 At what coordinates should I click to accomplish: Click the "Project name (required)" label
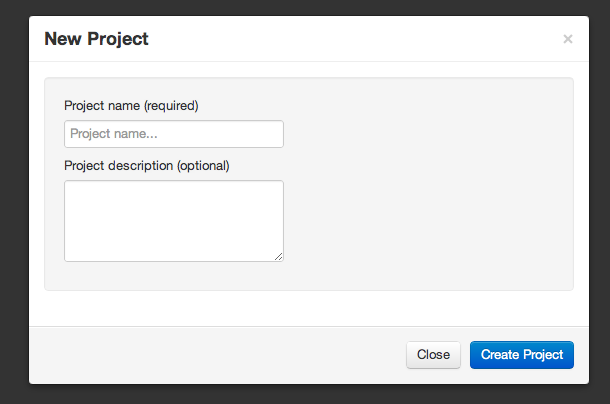(x=131, y=105)
